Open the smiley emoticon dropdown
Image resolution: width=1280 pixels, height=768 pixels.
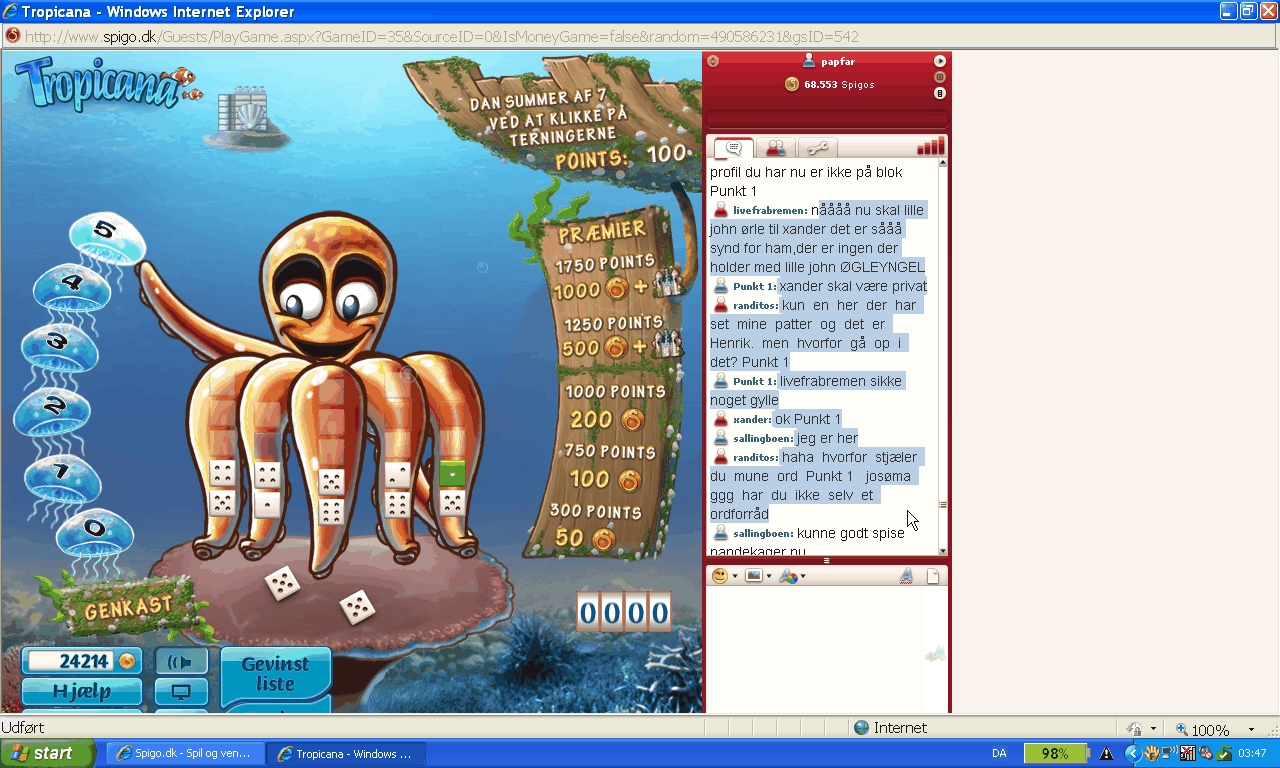(x=724, y=576)
